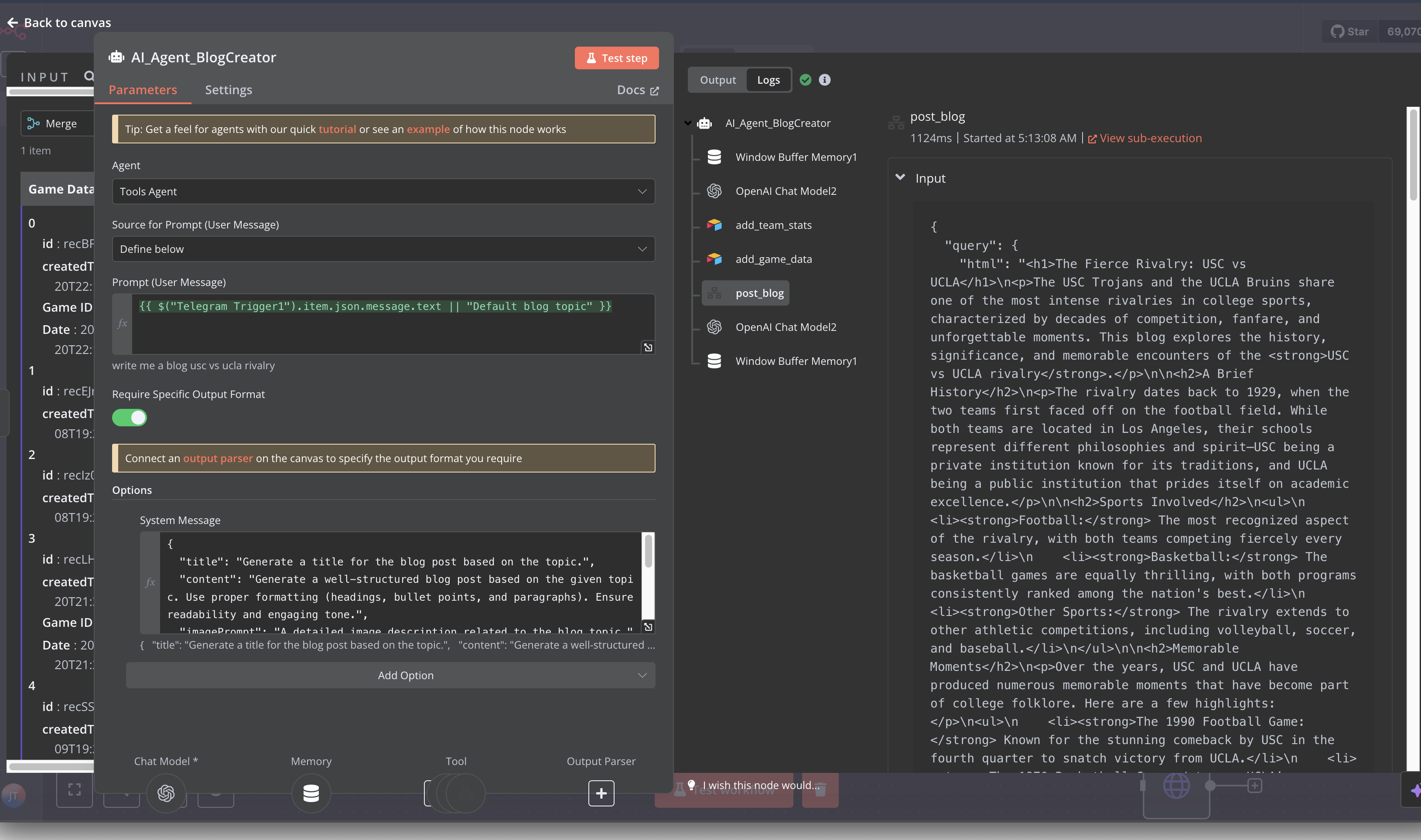The height and width of the screenshot is (840, 1421).
Task: Click the add_game_data Airtable icon
Action: point(714,258)
